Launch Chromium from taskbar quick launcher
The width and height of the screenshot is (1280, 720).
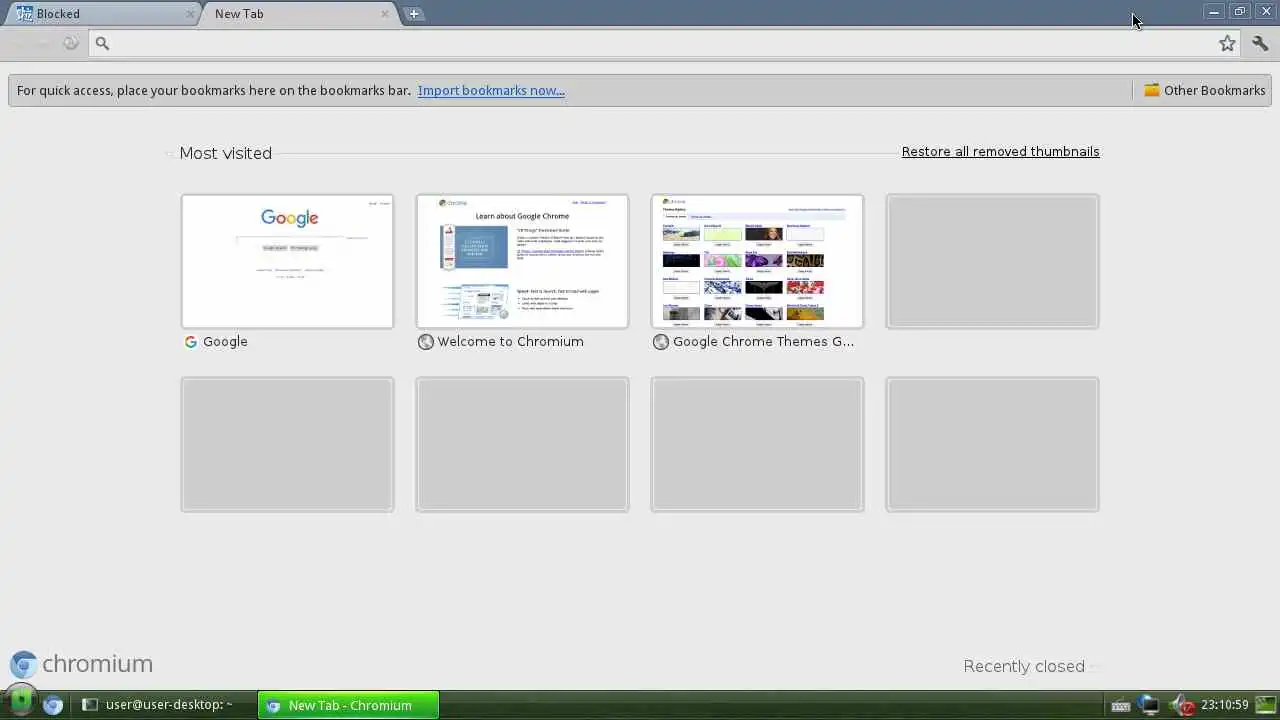tap(53, 705)
